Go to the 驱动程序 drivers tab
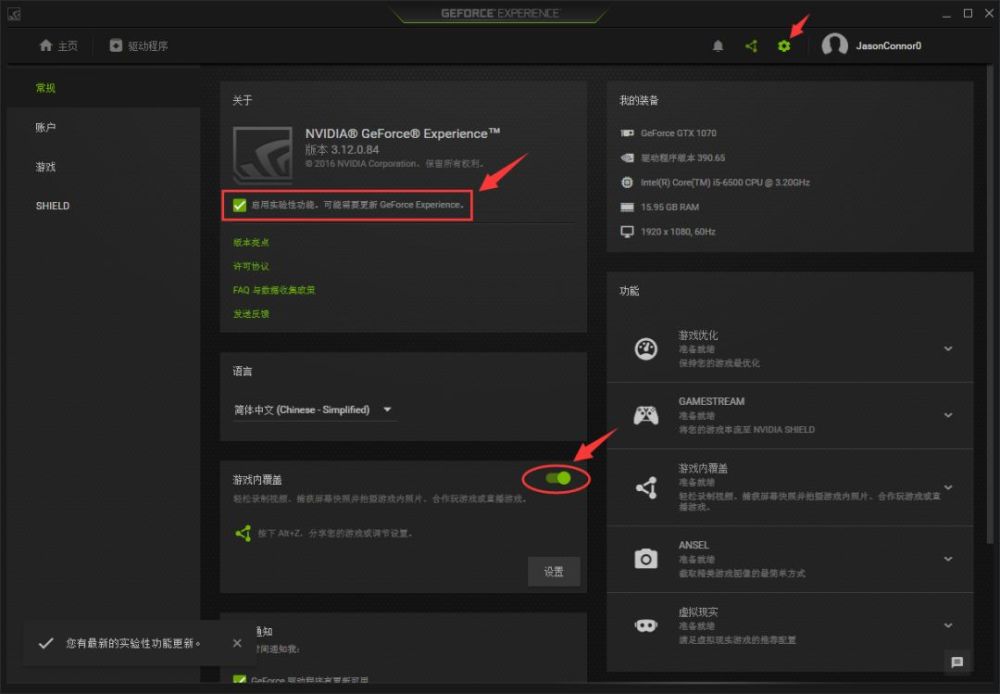This screenshot has width=1000, height=694. (x=138, y=46)
